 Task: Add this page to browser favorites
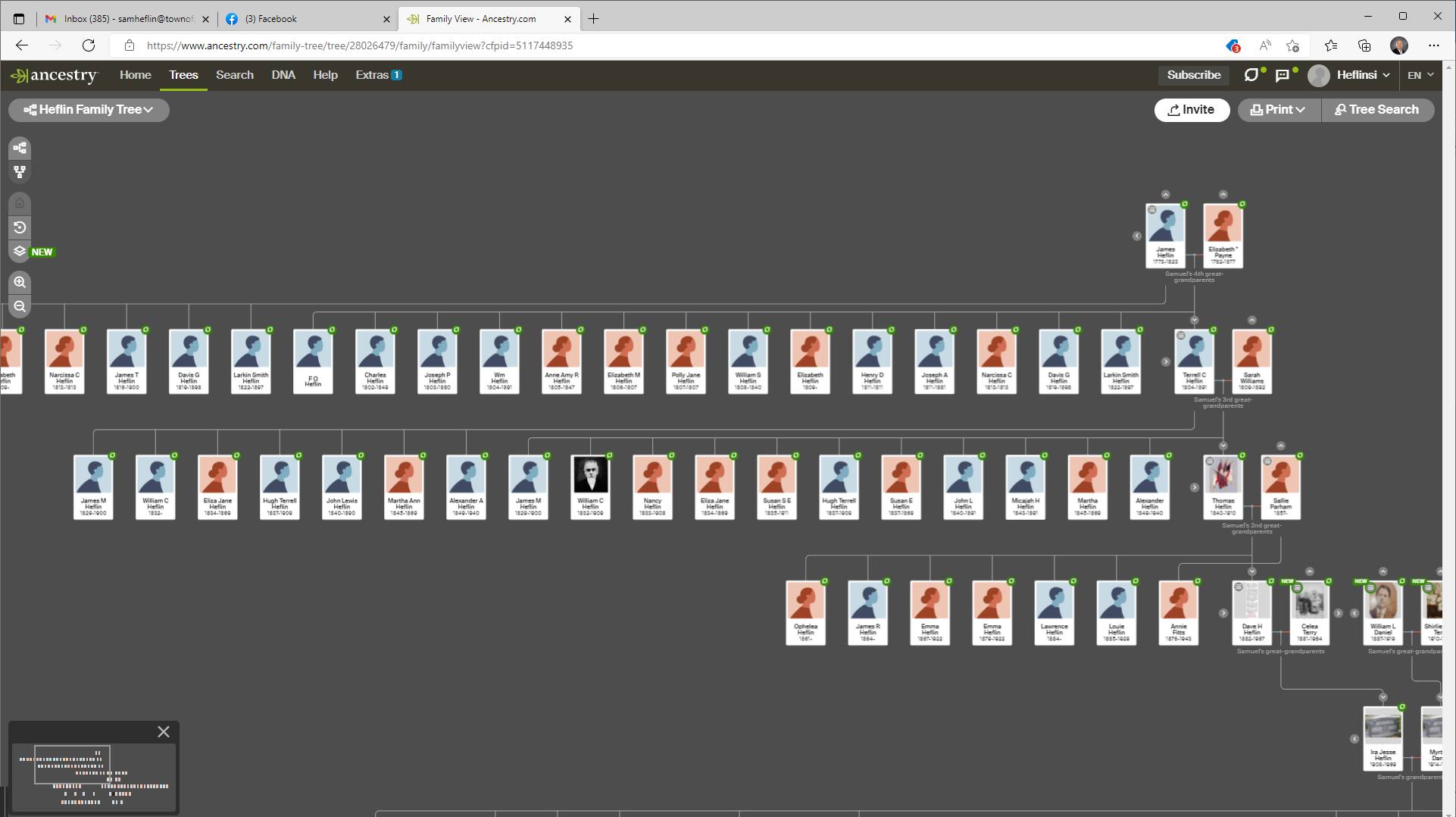tap(1293, 45)
